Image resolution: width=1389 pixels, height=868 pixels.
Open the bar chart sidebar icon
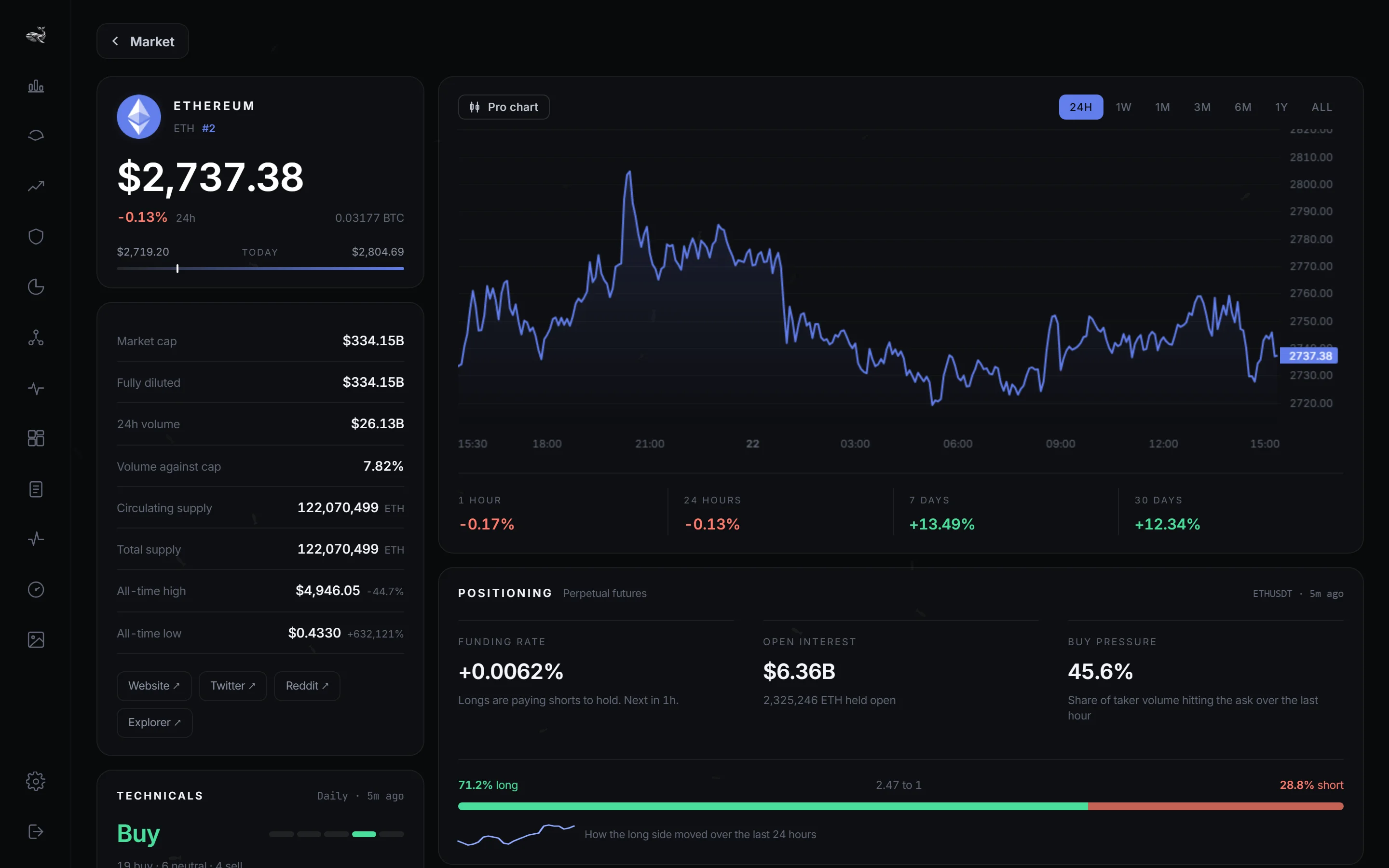point(36,85)
